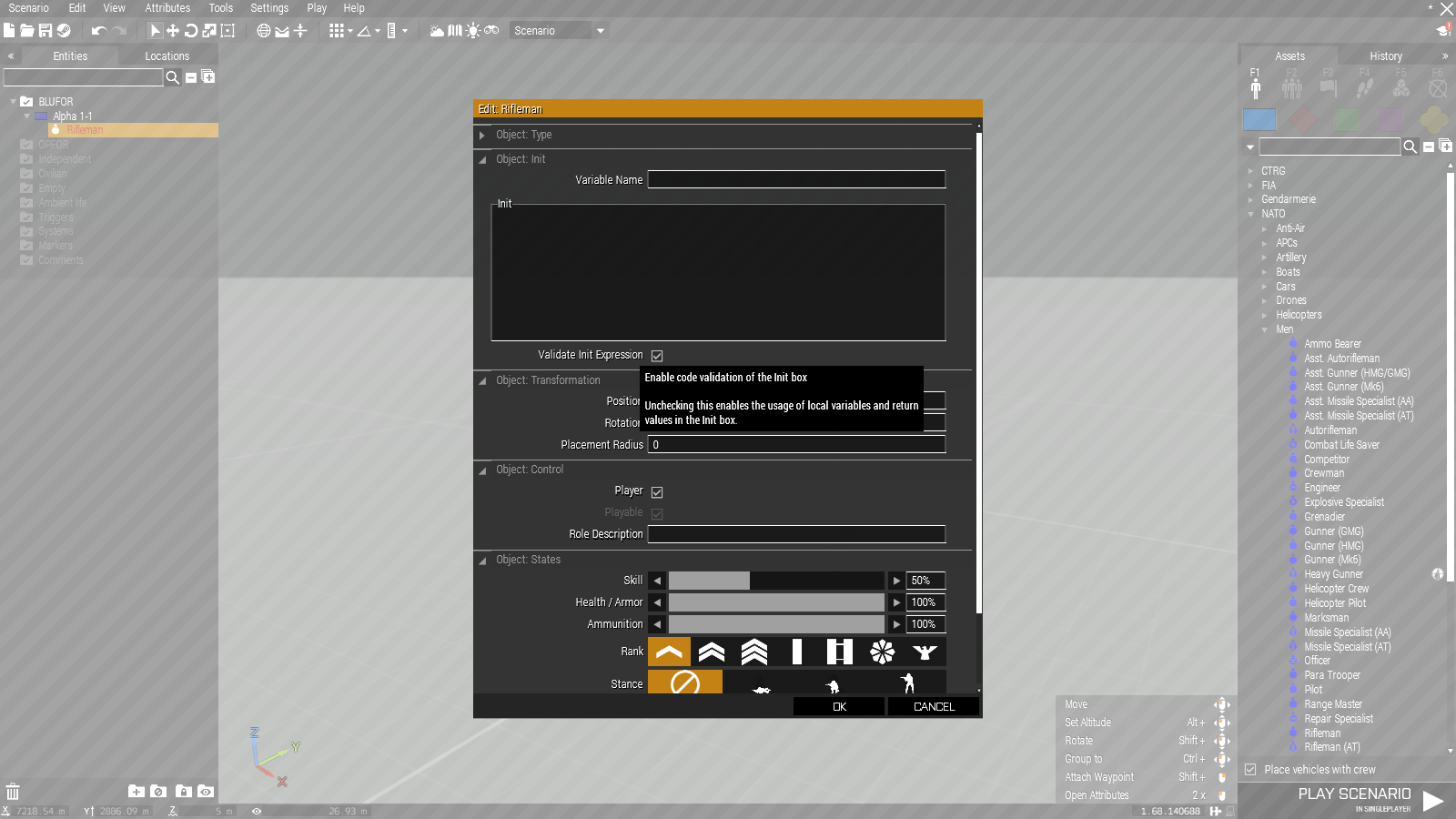Collapse BLUFOR tree in Entities panel

[x=13, y=102]
